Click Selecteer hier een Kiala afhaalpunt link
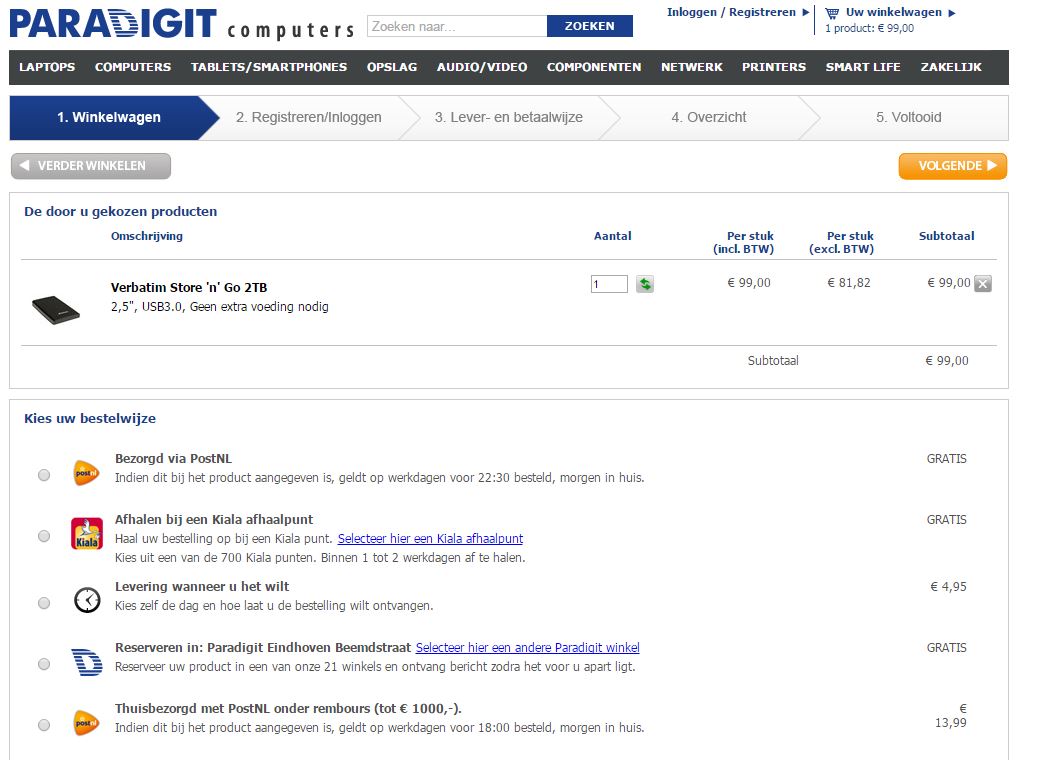The height and width of the screenshot is (760, 1037). (x=431, y=538)
